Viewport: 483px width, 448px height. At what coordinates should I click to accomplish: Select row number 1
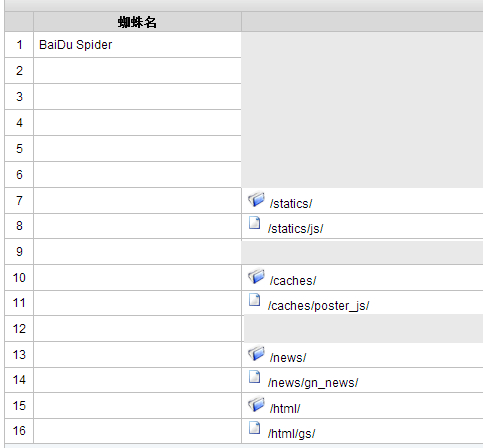(19, 45)
